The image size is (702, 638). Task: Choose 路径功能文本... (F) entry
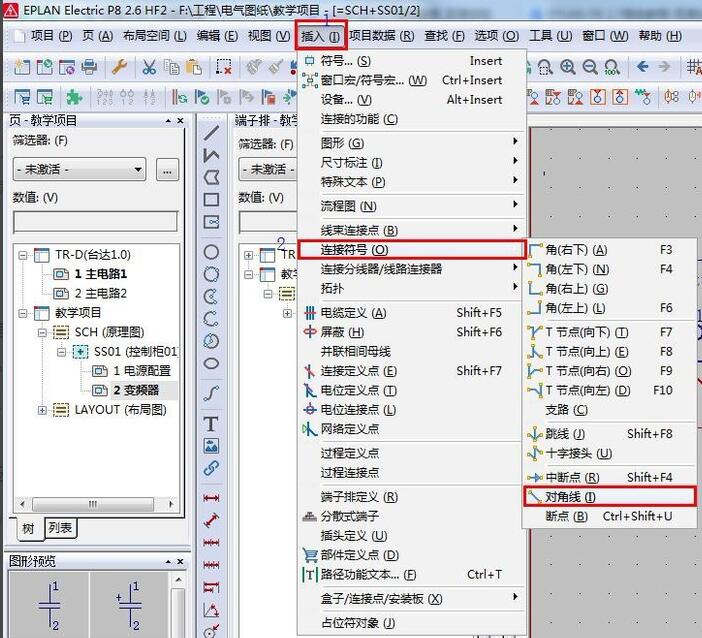tap(411, 574)
